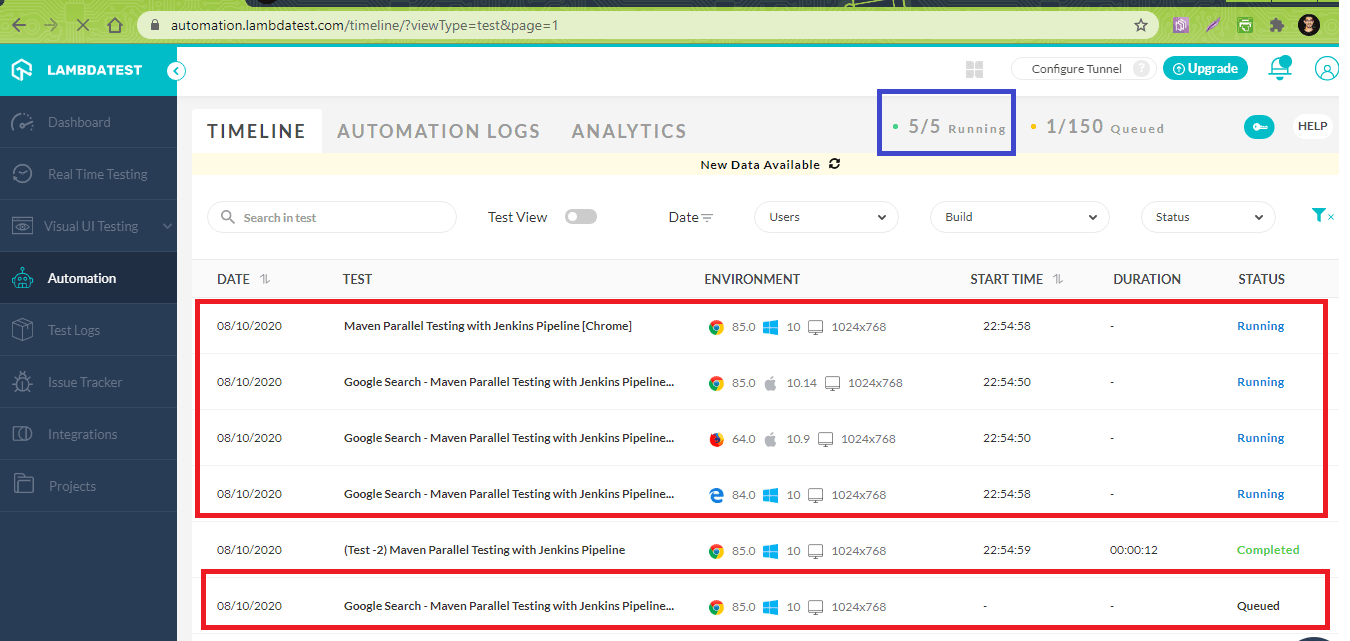Open the Build dropdown

(x=1019, y=217)
